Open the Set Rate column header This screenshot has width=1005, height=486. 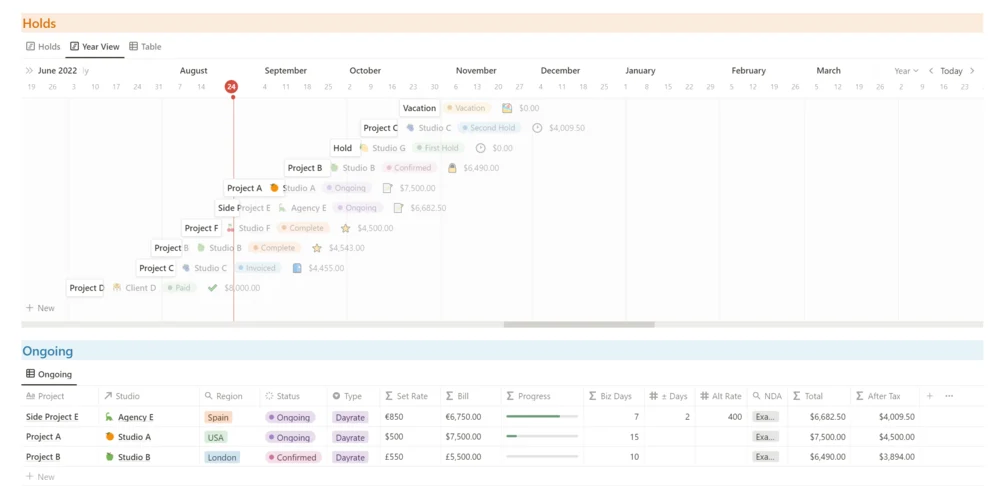[410, 396]
